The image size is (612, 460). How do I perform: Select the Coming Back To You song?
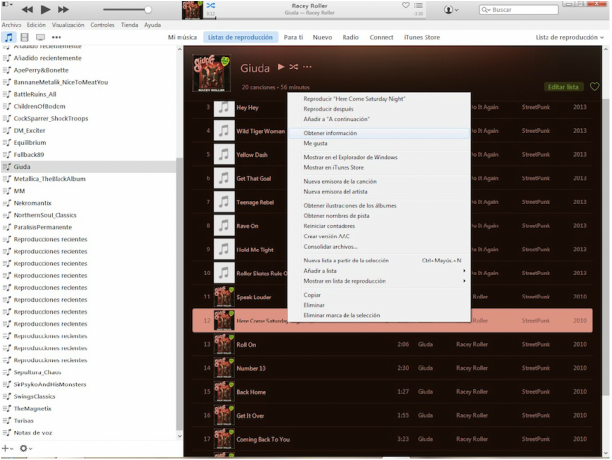392,439
